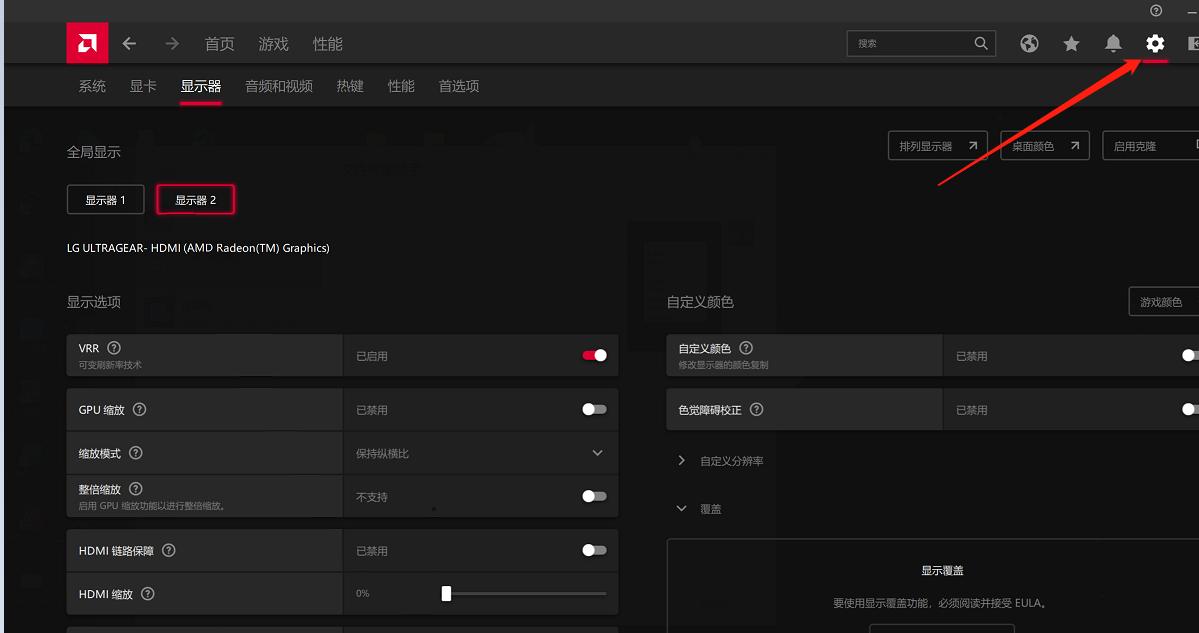Turn on the HDMI 链路保障 toggle
1199x633 pixels.
(x=594, y=550)
